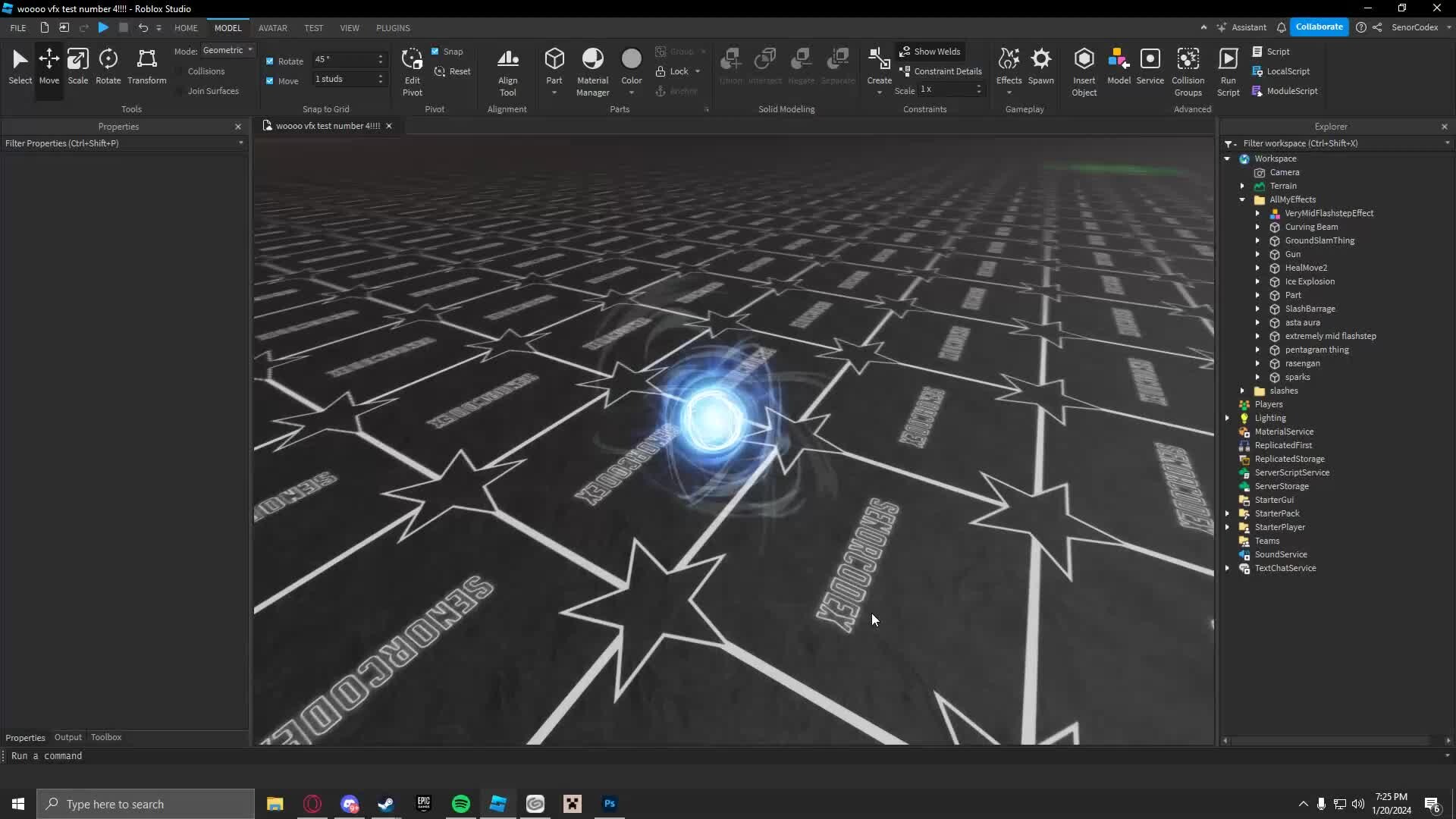Open the Output panel tab
The image size is (1456, 819).
(x=67, y=736)
